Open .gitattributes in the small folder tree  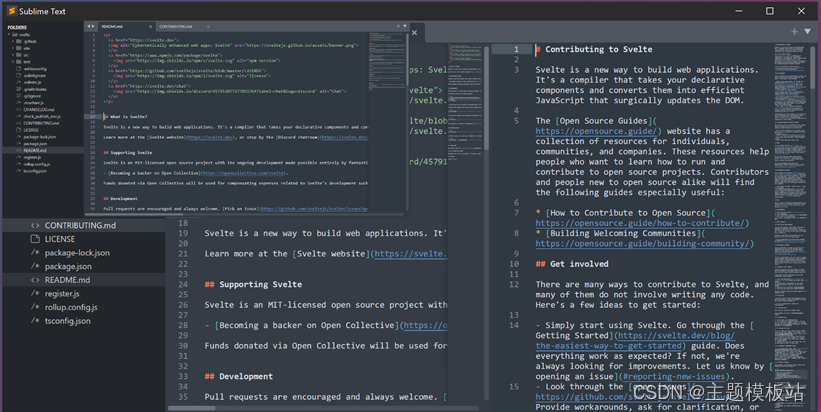pos(35,89)
